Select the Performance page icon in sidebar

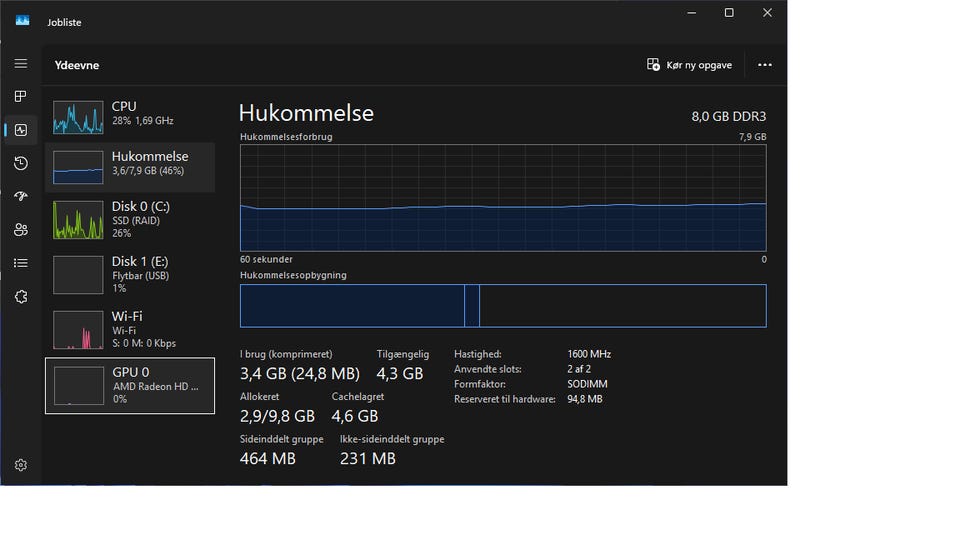21,130
